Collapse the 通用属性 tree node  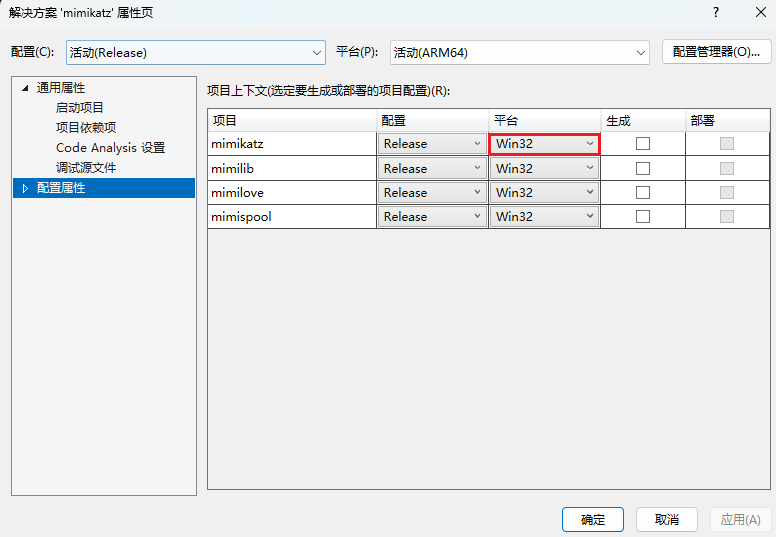click(x=25, y=88)
